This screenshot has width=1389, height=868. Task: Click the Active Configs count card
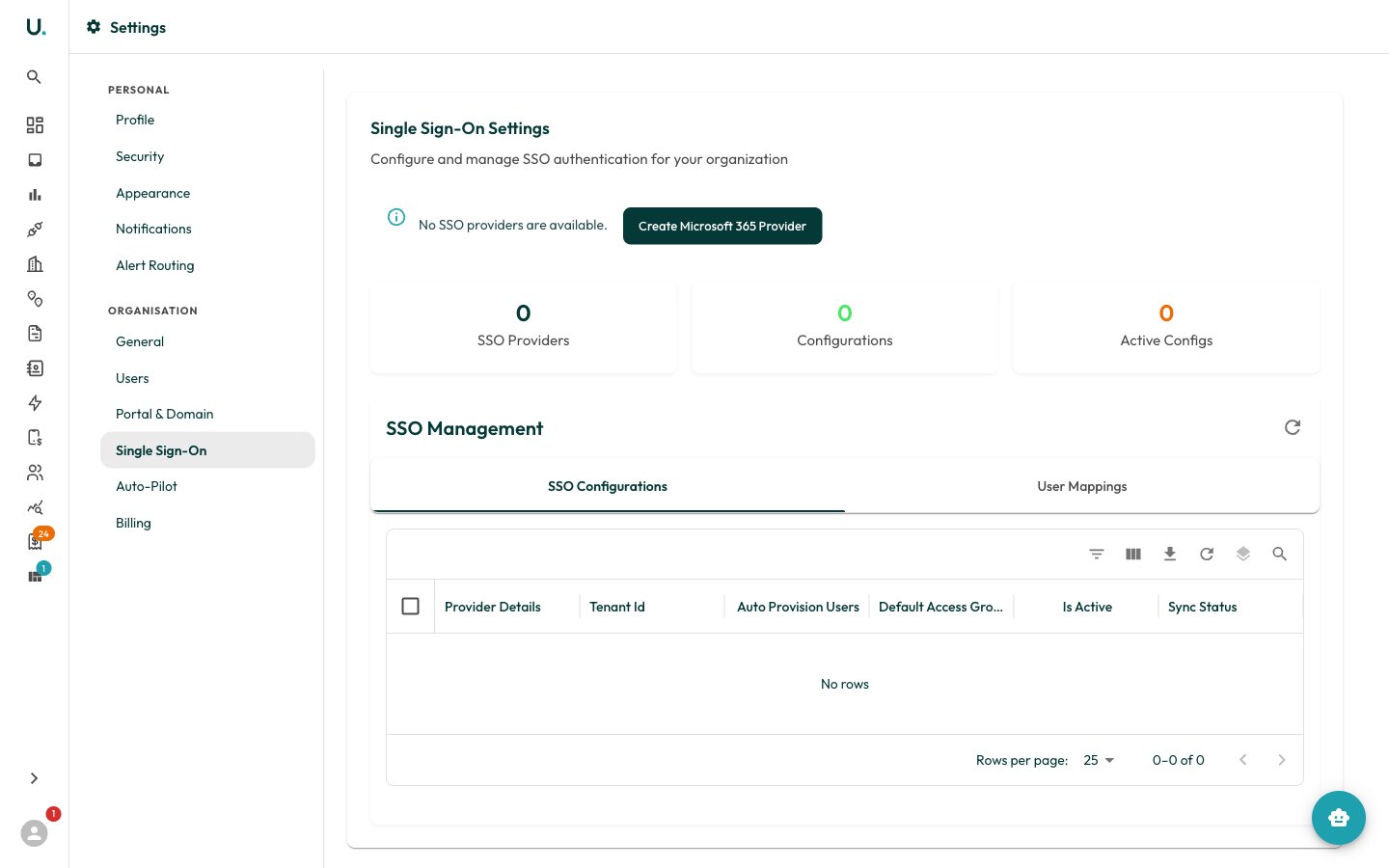point(1166,327)
